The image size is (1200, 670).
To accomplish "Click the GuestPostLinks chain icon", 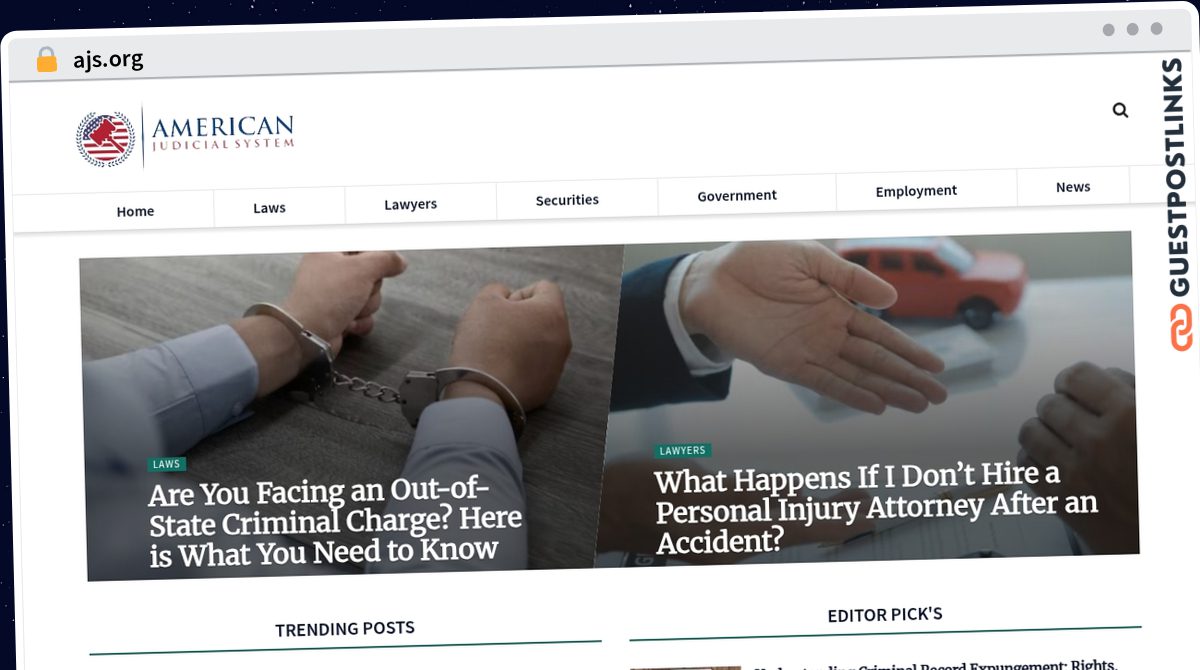I will point(1182,327).
